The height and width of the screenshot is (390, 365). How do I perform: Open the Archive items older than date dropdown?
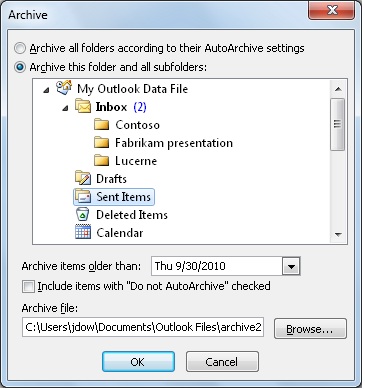[x=291, y=266]
